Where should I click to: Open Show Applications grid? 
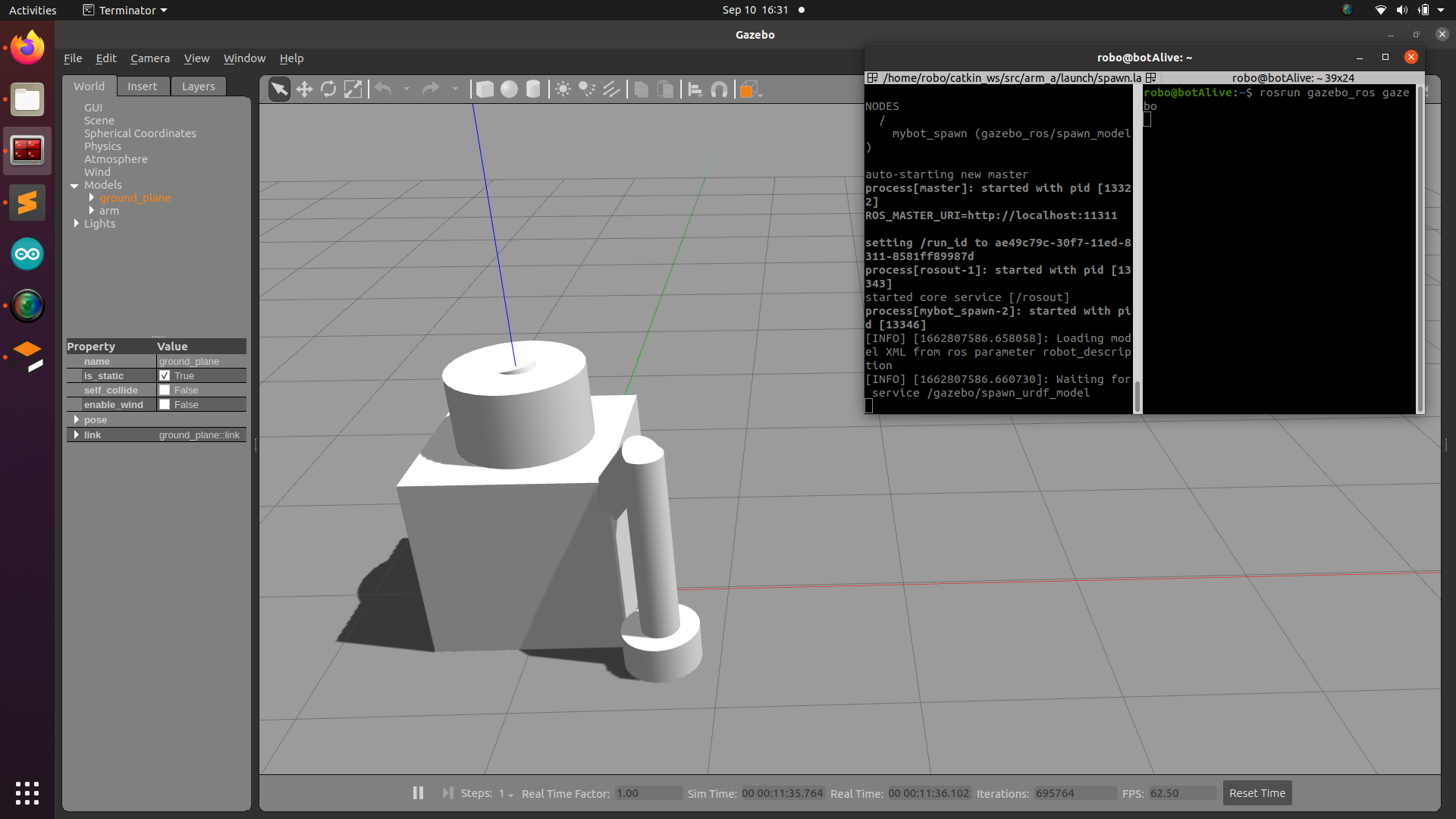coord(27,792)
